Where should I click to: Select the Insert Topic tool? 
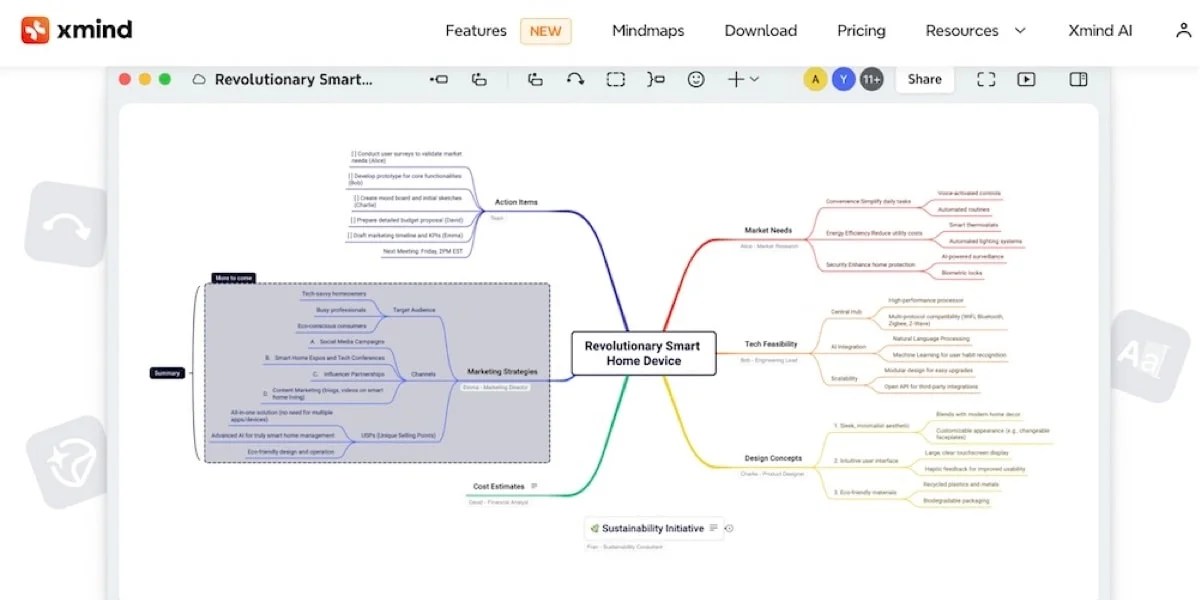[437, 79]
